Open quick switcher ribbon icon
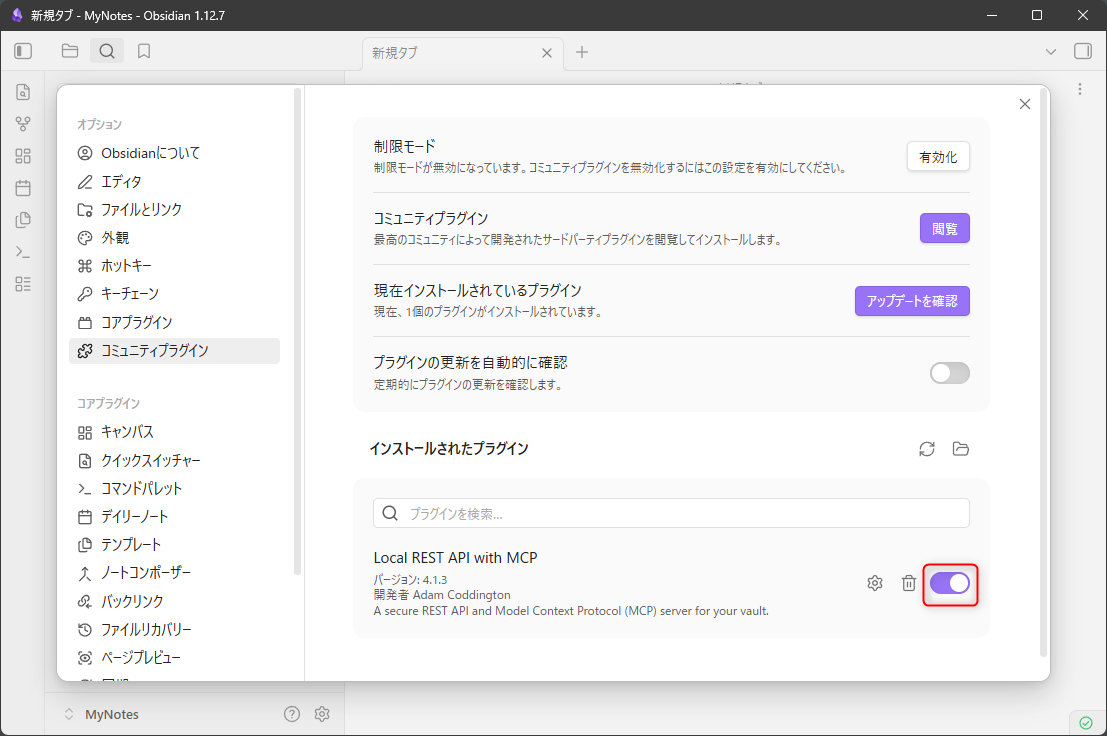1107x736 pixels. pyautogui.click(x=23, y=92)
